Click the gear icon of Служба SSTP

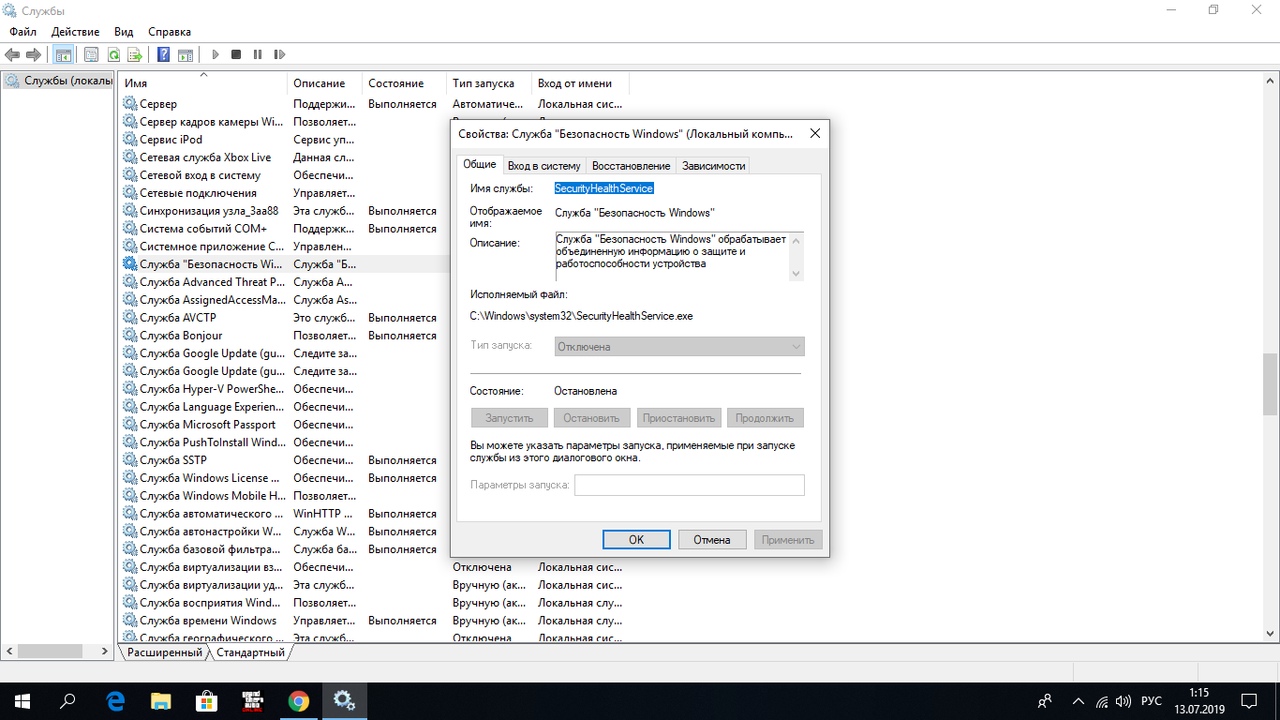[130, 460]
